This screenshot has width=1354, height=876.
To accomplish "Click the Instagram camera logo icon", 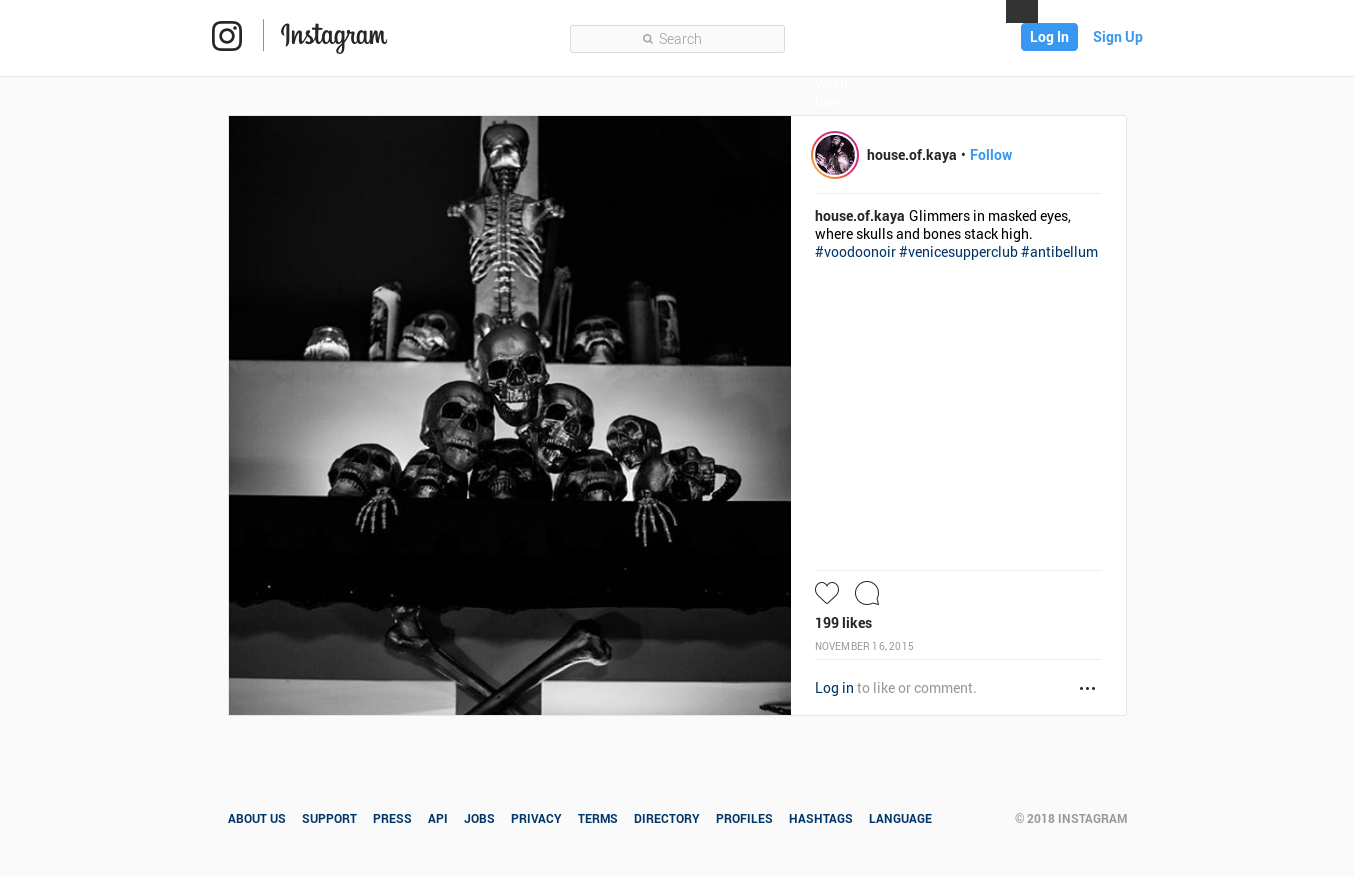I will point(227,36).
